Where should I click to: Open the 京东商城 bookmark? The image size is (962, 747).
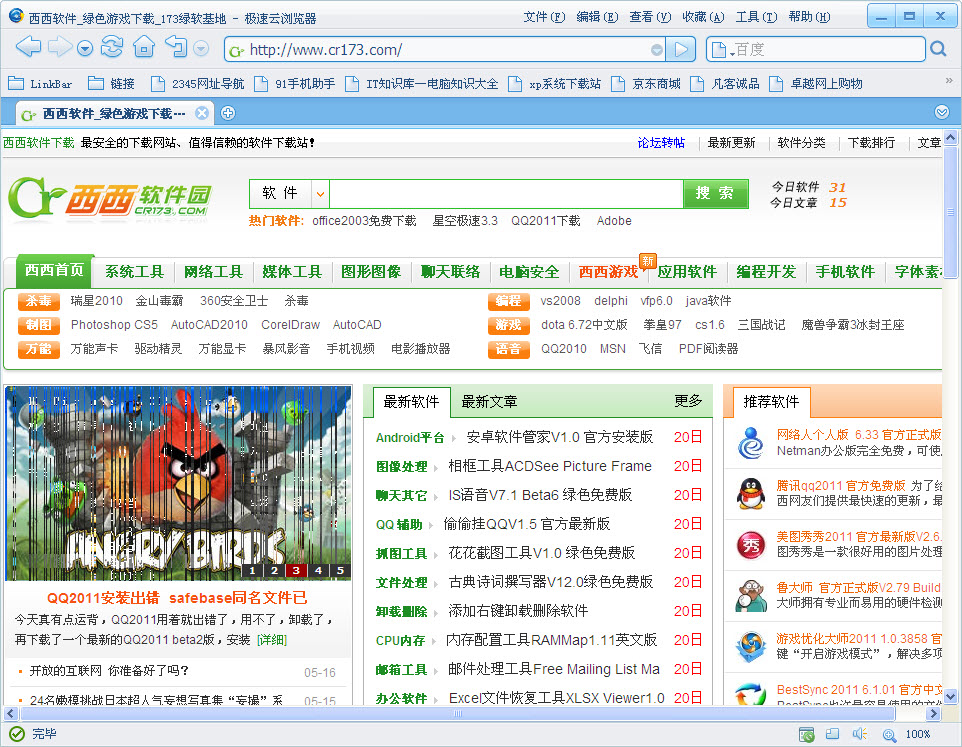[x=646, y=83]
